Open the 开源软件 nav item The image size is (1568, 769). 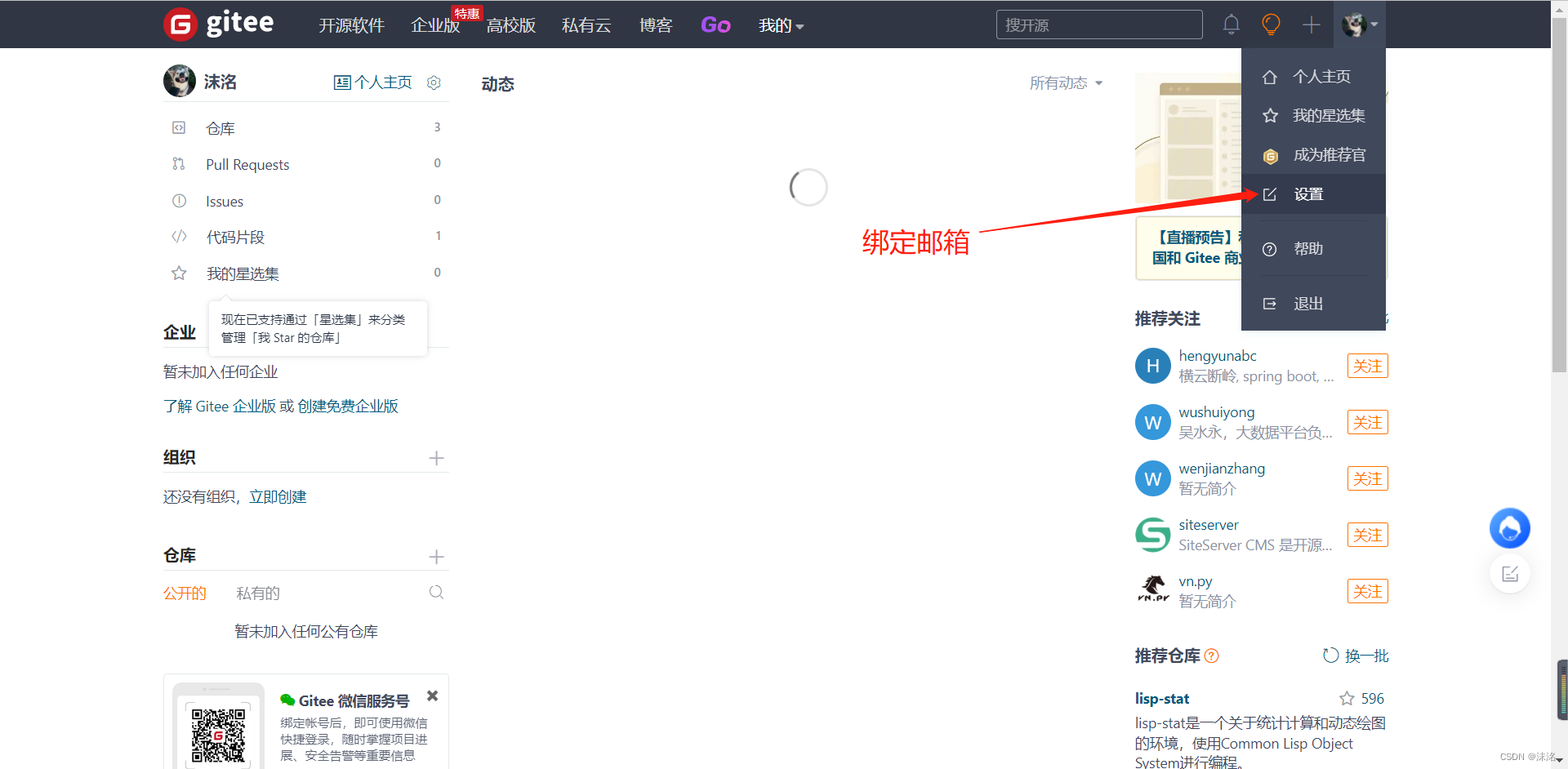pos(351,25)
